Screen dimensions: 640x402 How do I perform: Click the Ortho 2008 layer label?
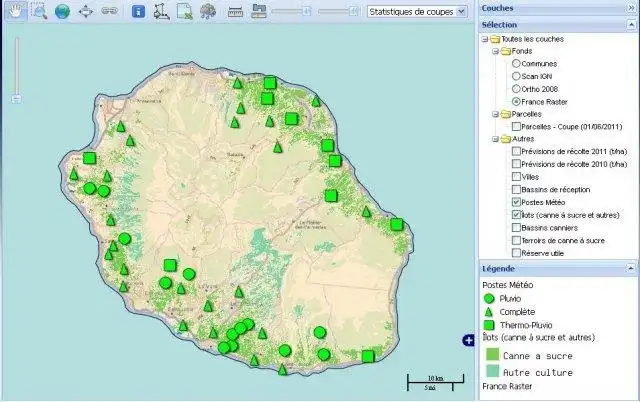(540, 89)
